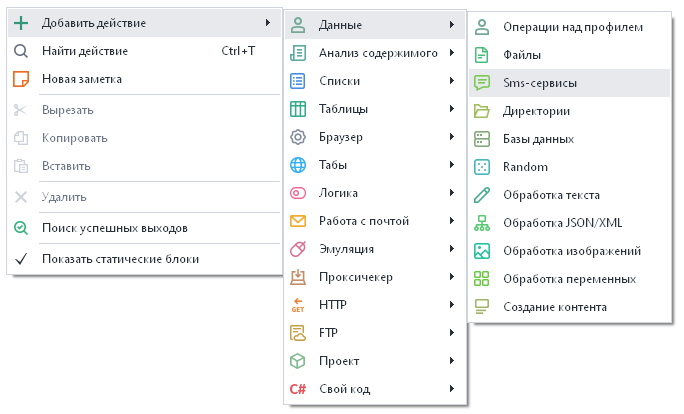Open the Обработка JSON/XML item
The image size is (684, 414).
click(x=562, y=223)
